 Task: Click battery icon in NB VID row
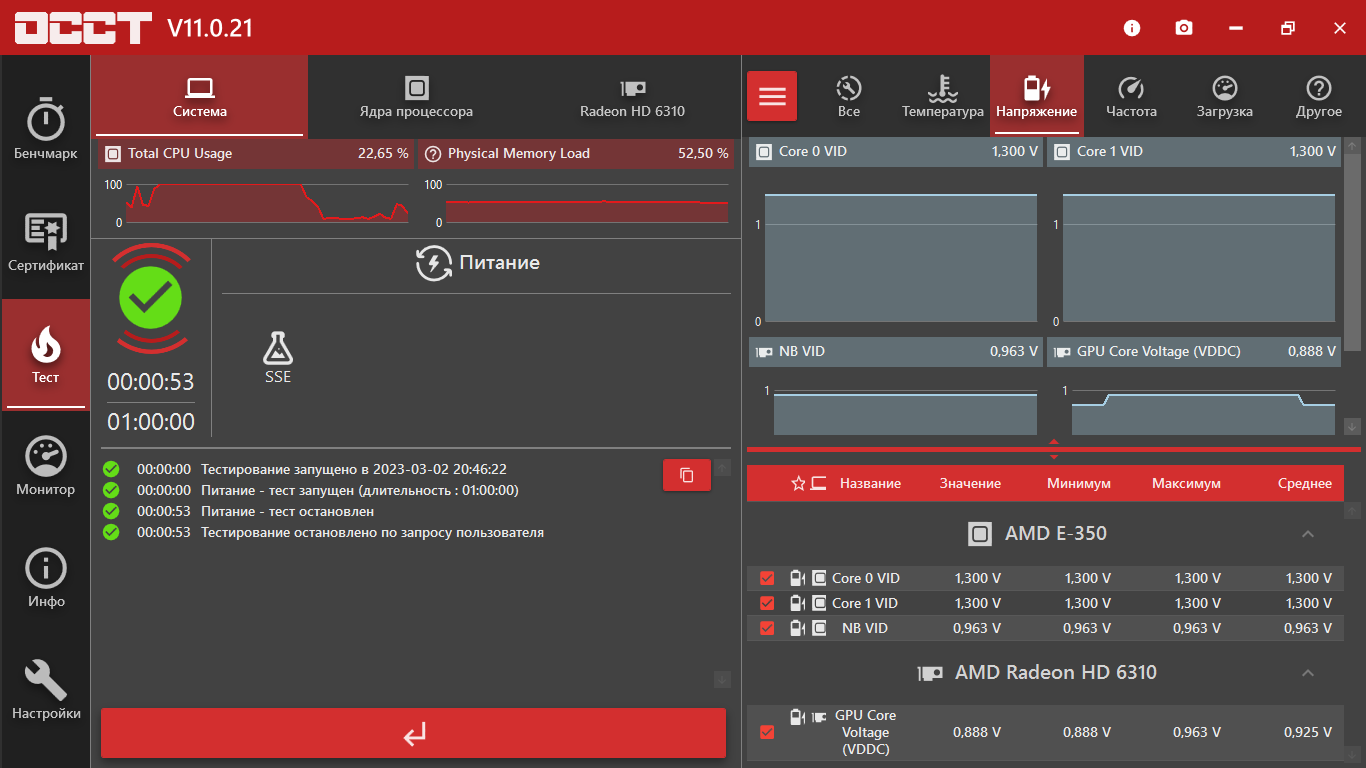pos(797,628)
